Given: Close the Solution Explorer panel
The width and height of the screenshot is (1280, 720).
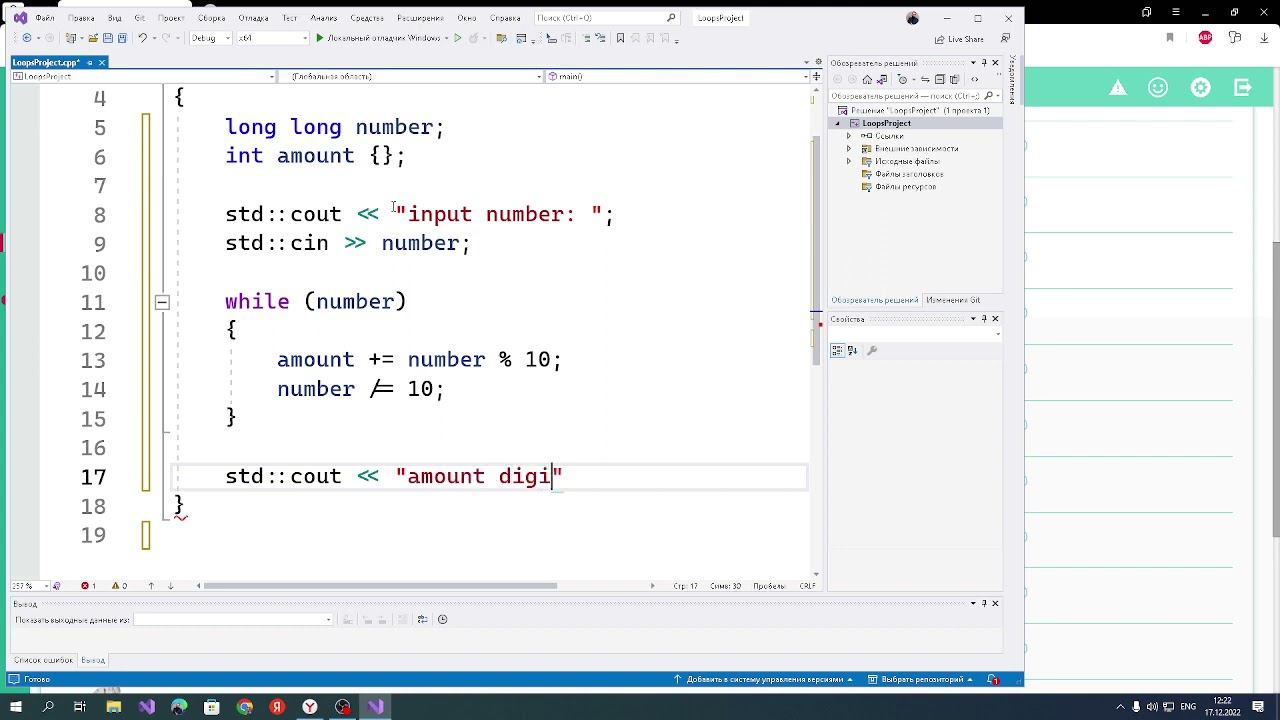Looking at the screenshot, I should pyautogui.click(x=995, y=63).
